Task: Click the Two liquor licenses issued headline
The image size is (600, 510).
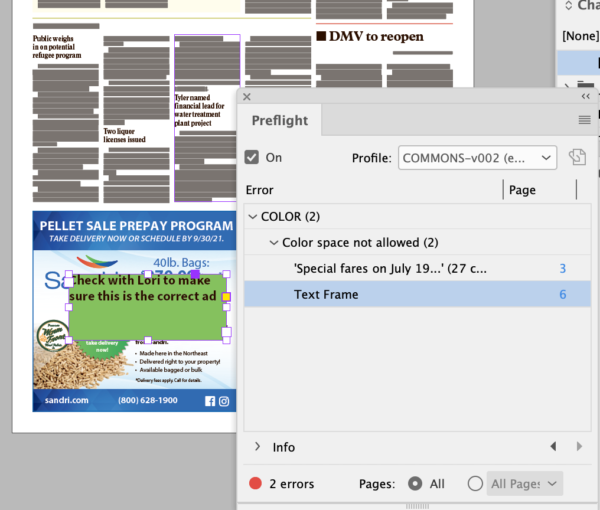Action: click(x=124, y=135)
